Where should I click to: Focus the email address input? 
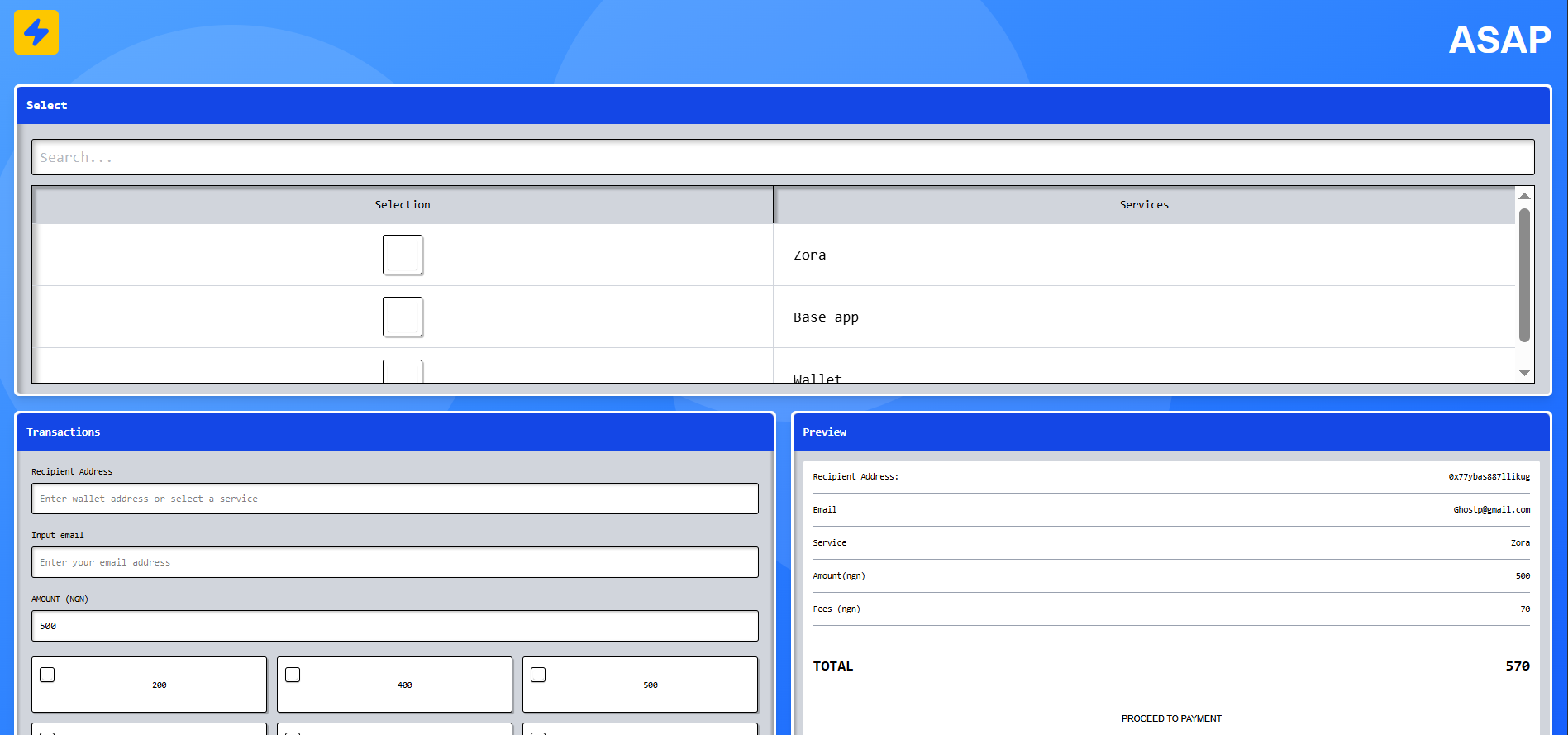394,562
